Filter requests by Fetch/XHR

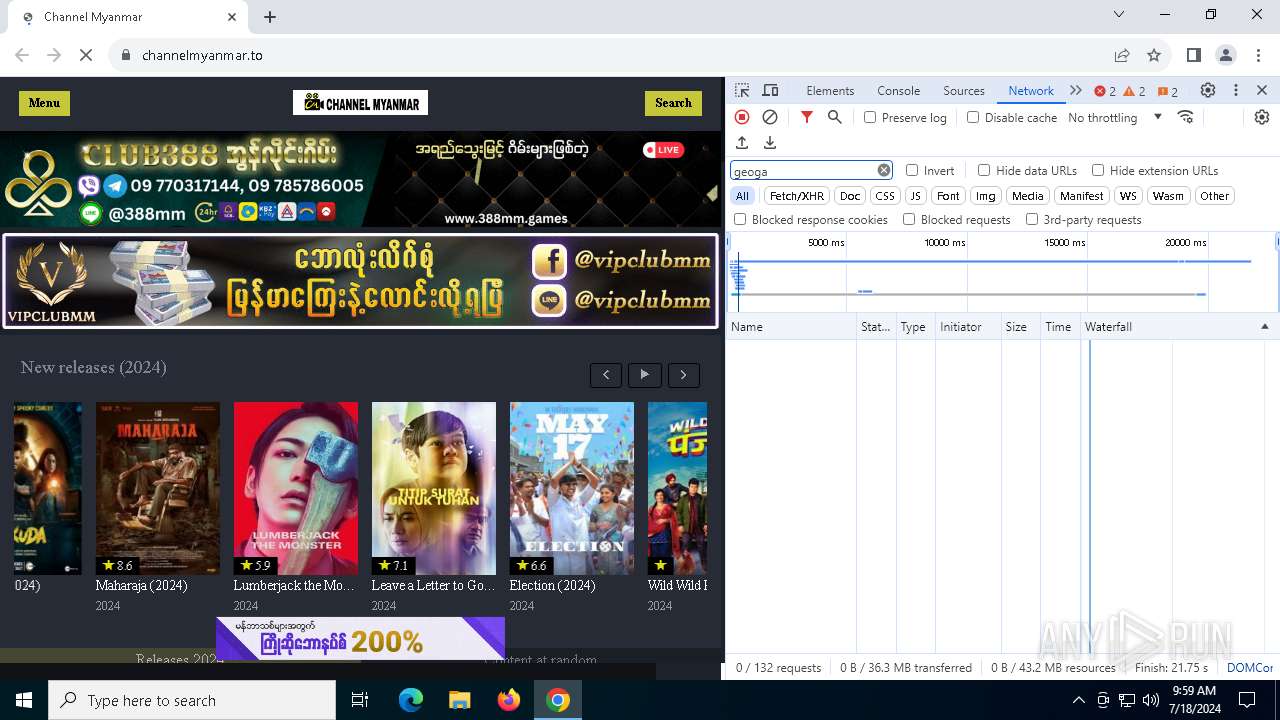(797, 196)
